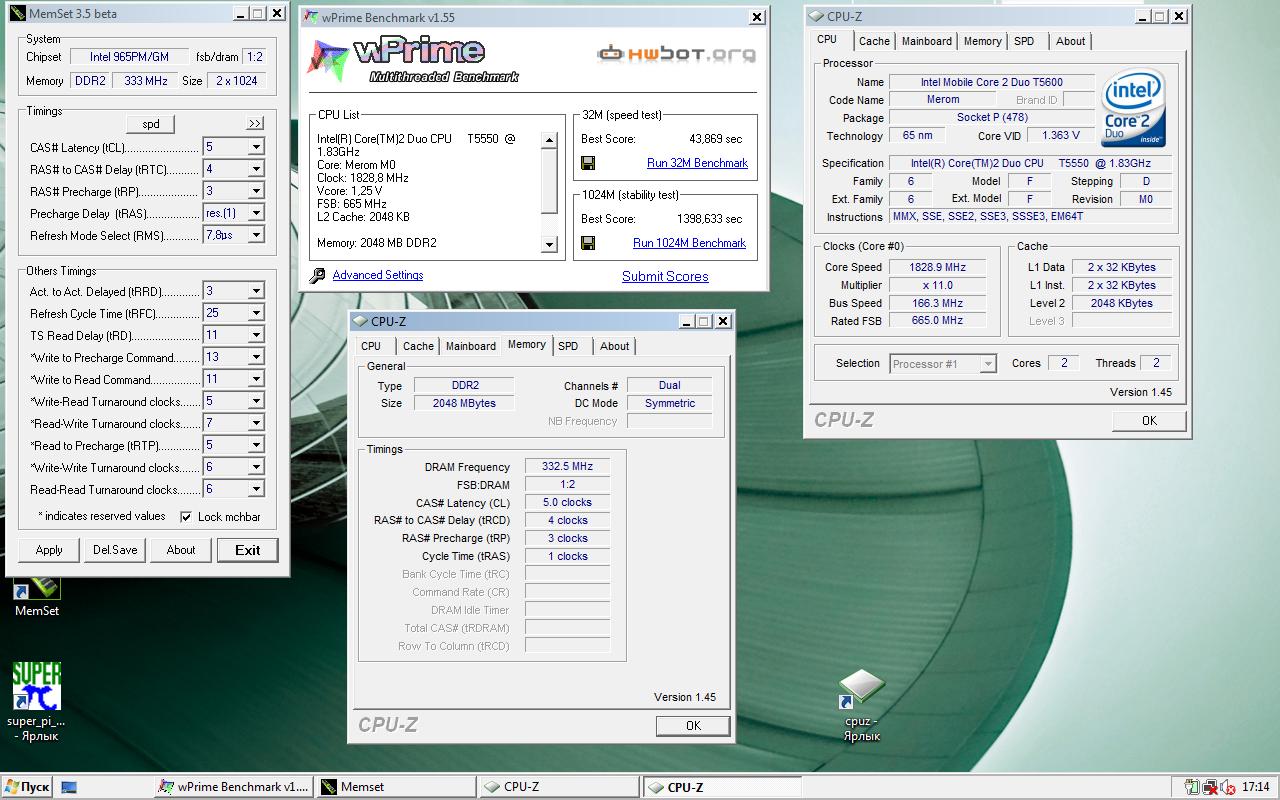The height and width of the screenshot is (800, 1280).
Task: Switch to Cache tab in processor CPU-Z window
Action: [x=874, y=41]
